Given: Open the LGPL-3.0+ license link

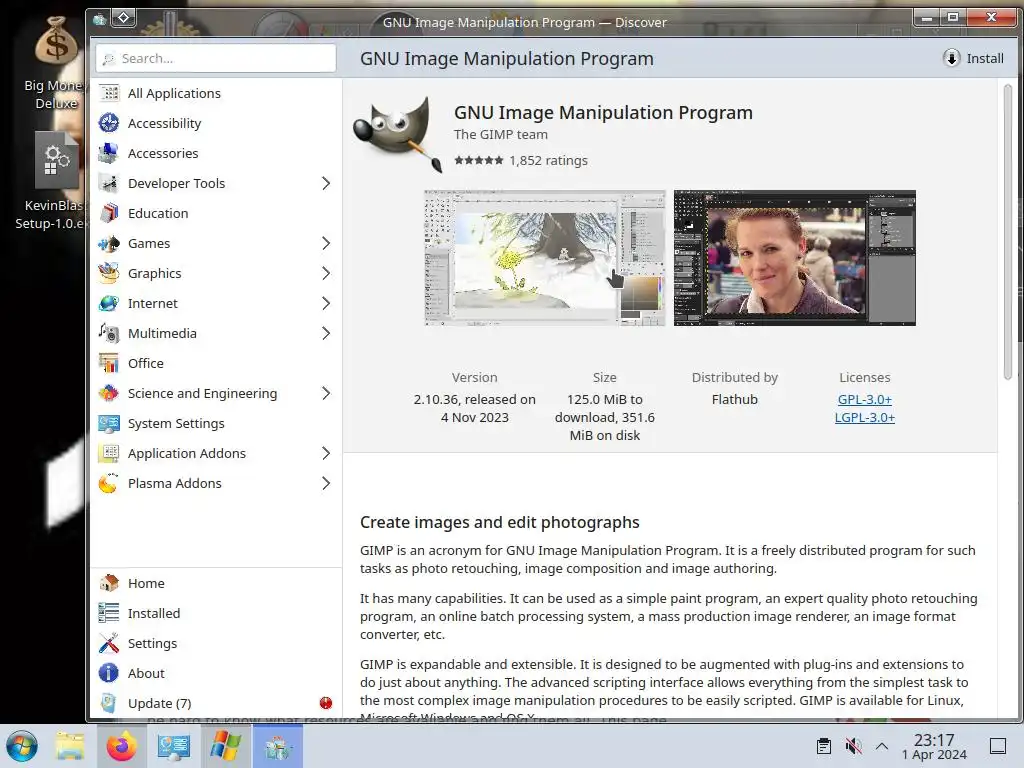Looking at the screenshot, I should 865,417.
